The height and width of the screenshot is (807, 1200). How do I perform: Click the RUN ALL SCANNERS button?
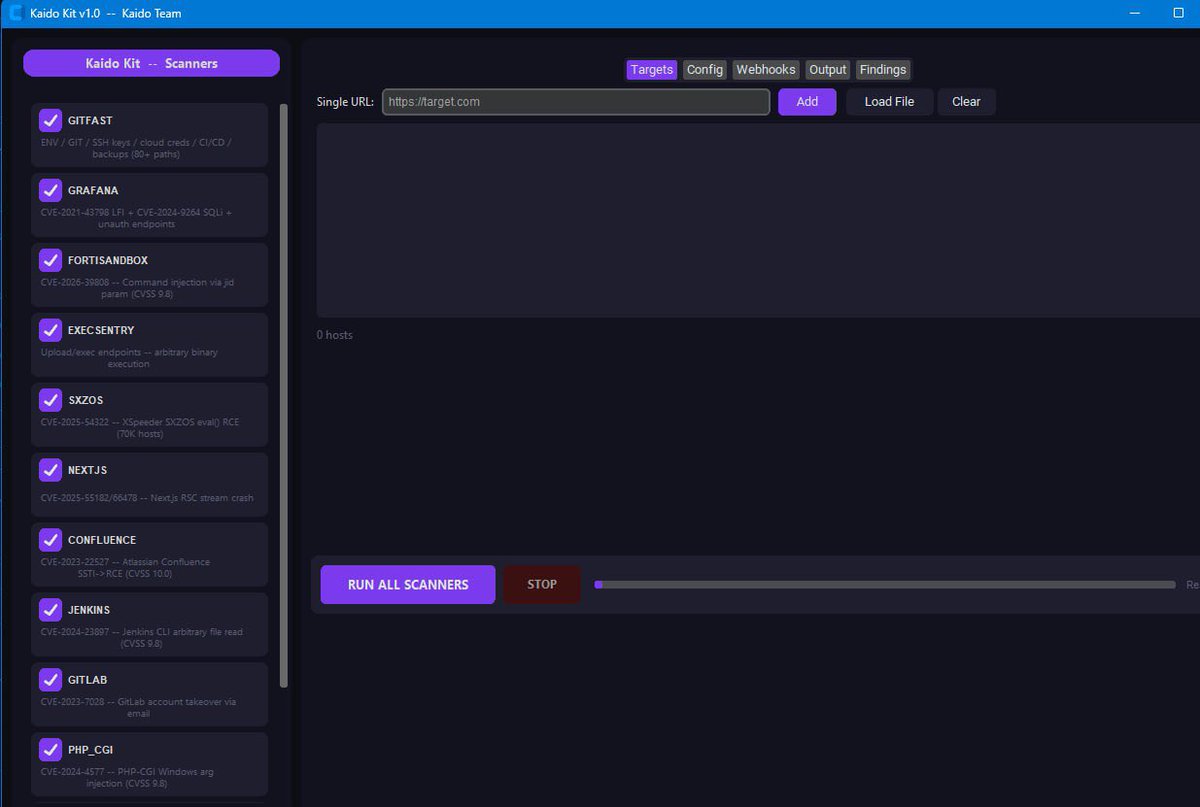408,585
